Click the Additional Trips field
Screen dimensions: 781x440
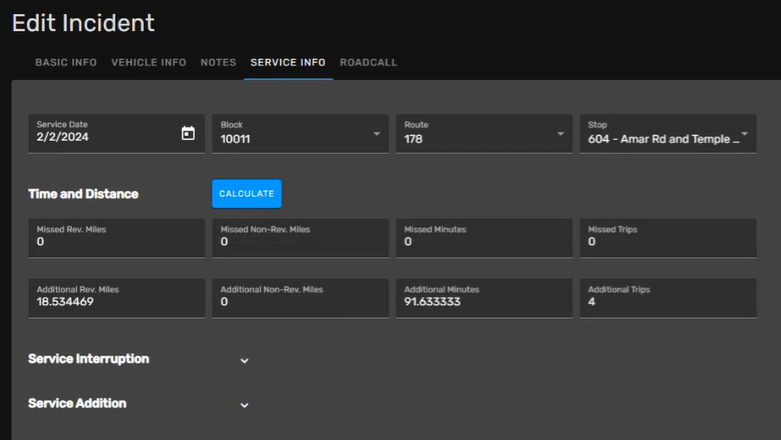(x=667, y=301)
